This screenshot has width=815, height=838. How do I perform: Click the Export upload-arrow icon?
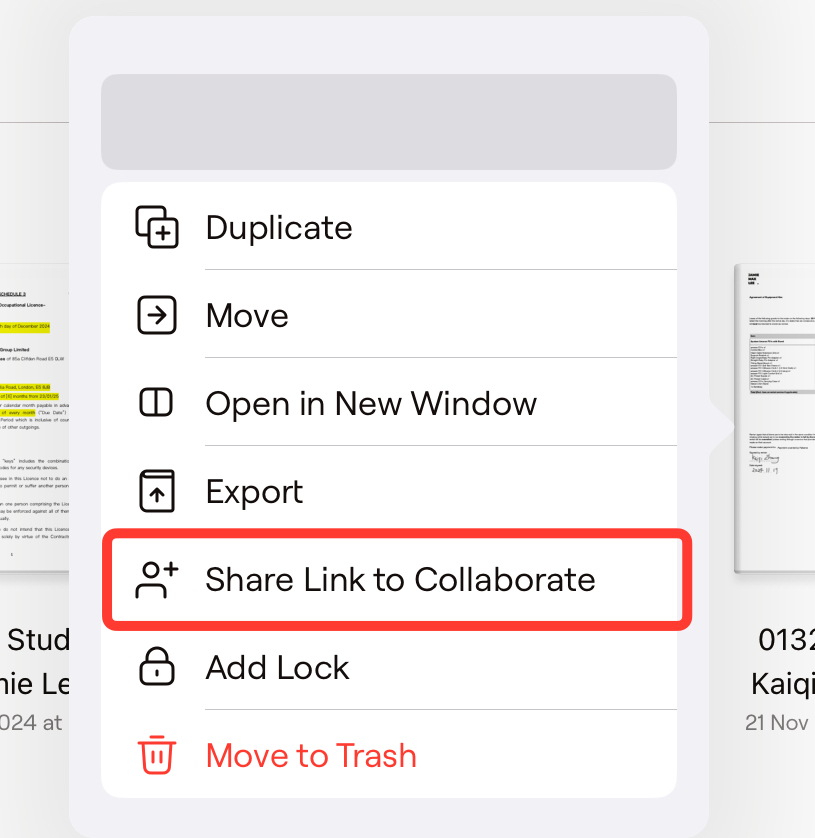(157, 491)
